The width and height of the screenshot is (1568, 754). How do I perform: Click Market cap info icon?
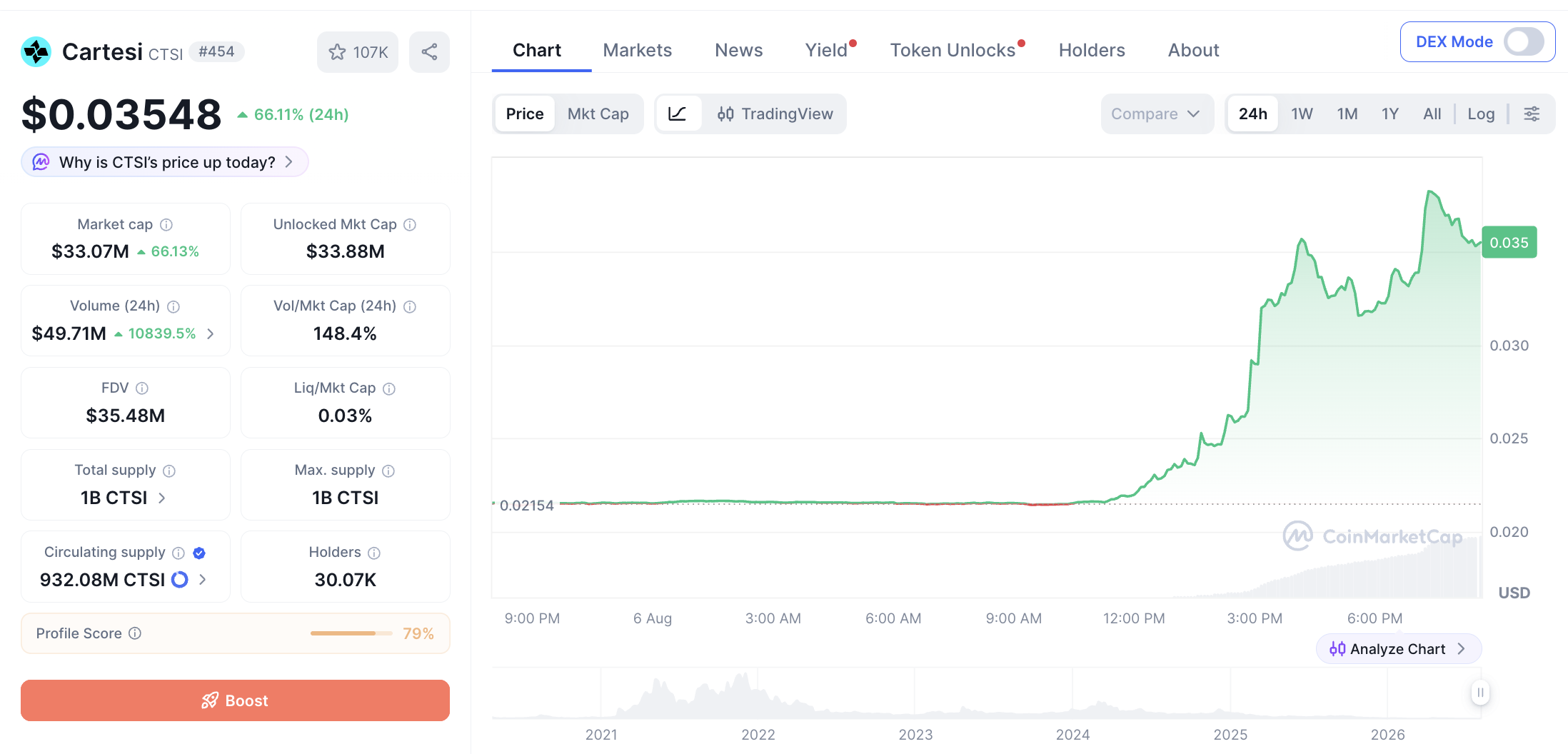[x=166, y=224]
